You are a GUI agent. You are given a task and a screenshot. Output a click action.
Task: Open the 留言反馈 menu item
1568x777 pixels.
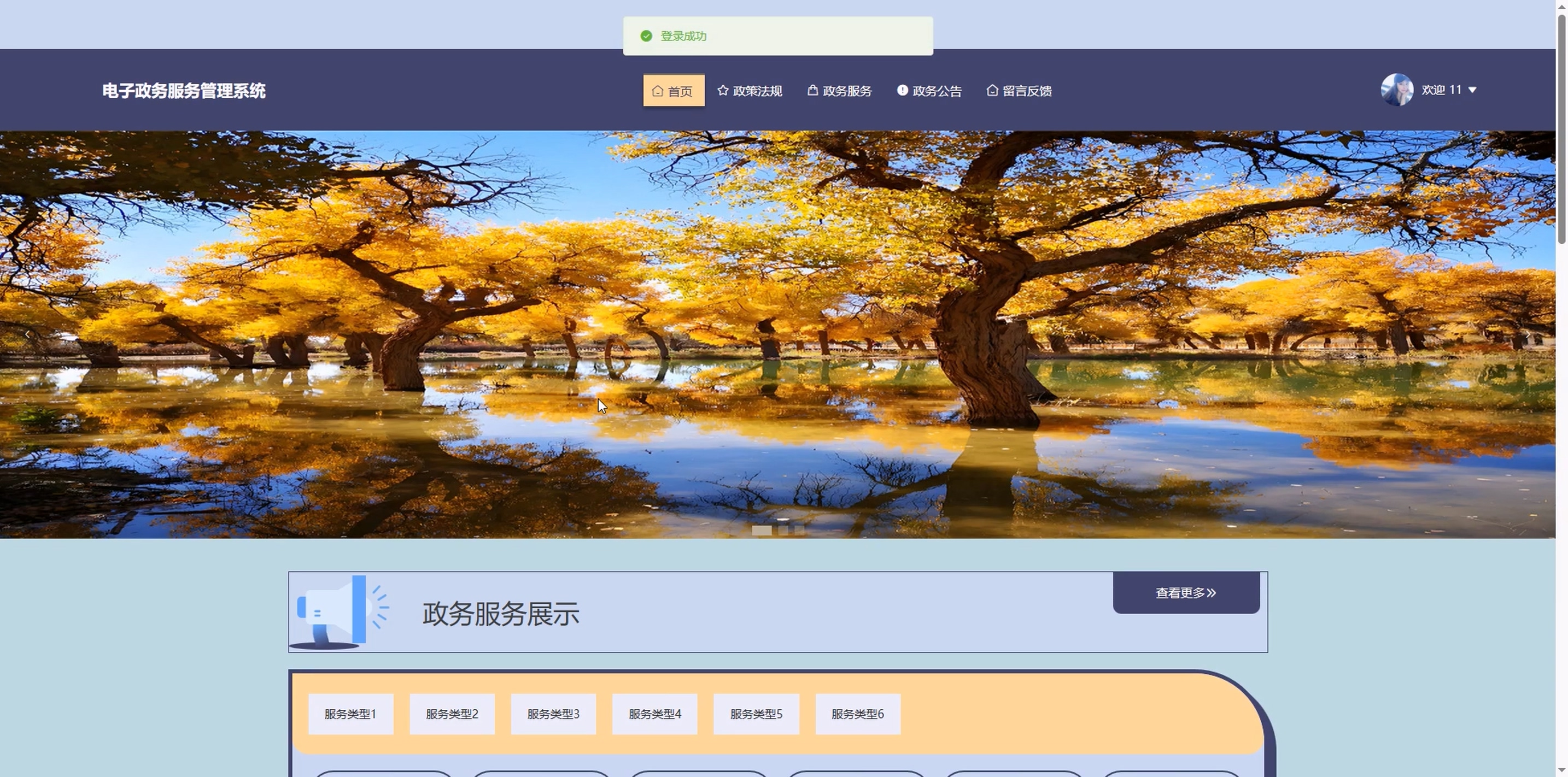[1026, 91]
